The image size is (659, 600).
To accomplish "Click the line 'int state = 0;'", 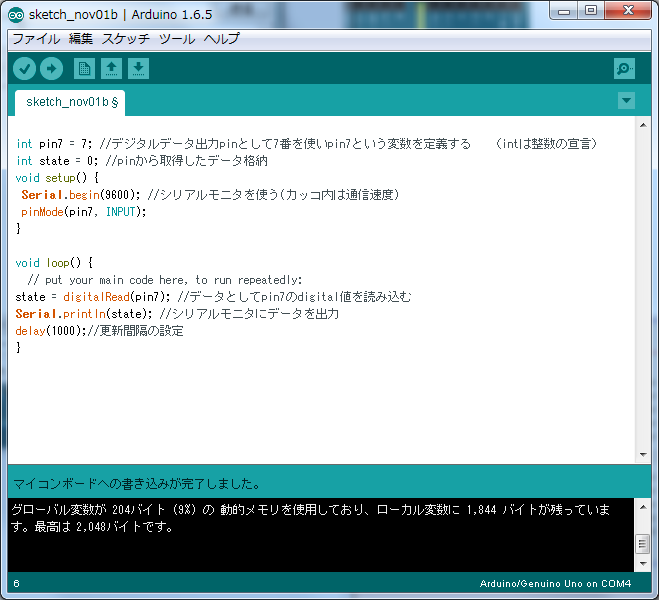I will point(57,161).
